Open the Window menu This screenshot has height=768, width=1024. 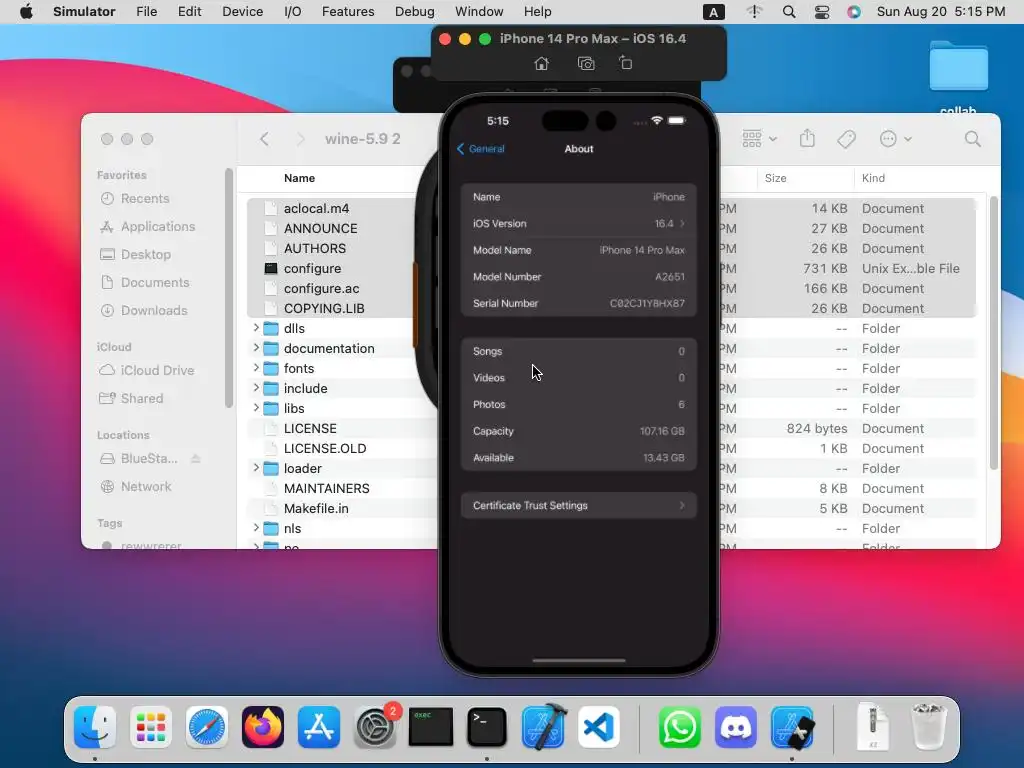coord(479,12)
